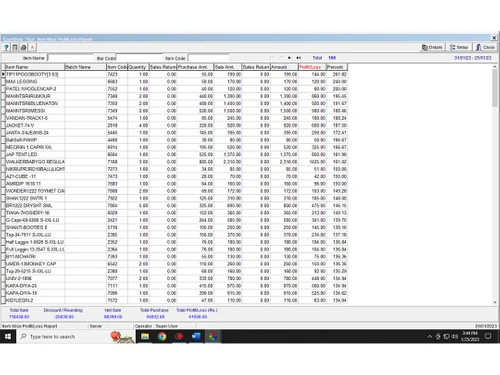This screenshot has width=500, height=375.
Task: Focus the Bar Code search field
Action: pyautogui.click(x=139, y=58)
